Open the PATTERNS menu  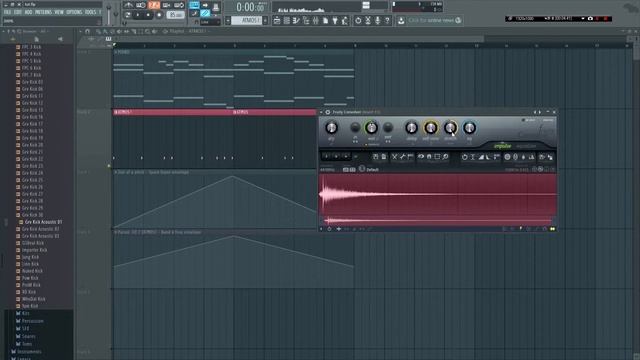43,12
